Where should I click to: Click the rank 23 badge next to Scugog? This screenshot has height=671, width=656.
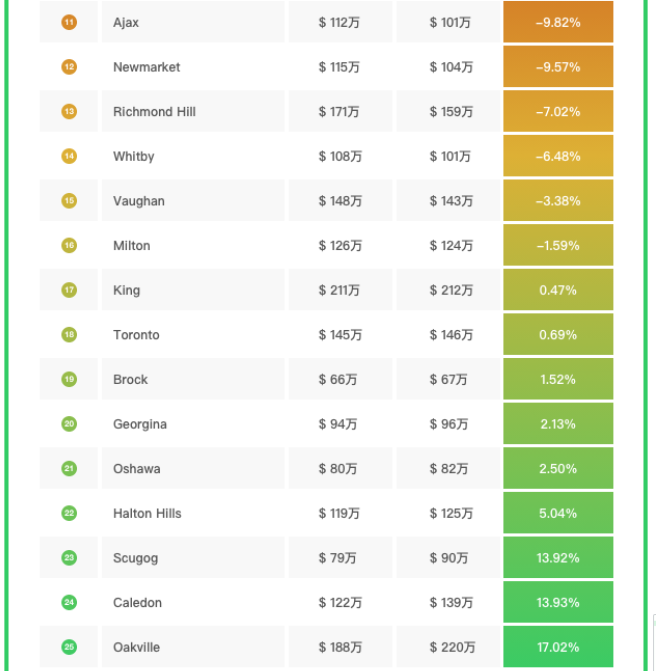pyautogui.click(x=69, y=558)
